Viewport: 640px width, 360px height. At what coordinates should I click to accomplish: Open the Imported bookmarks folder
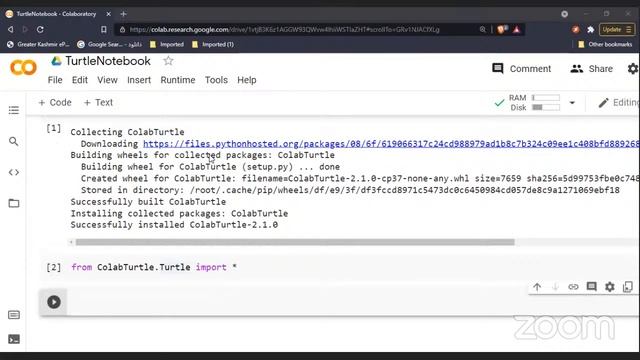[167, 44]
